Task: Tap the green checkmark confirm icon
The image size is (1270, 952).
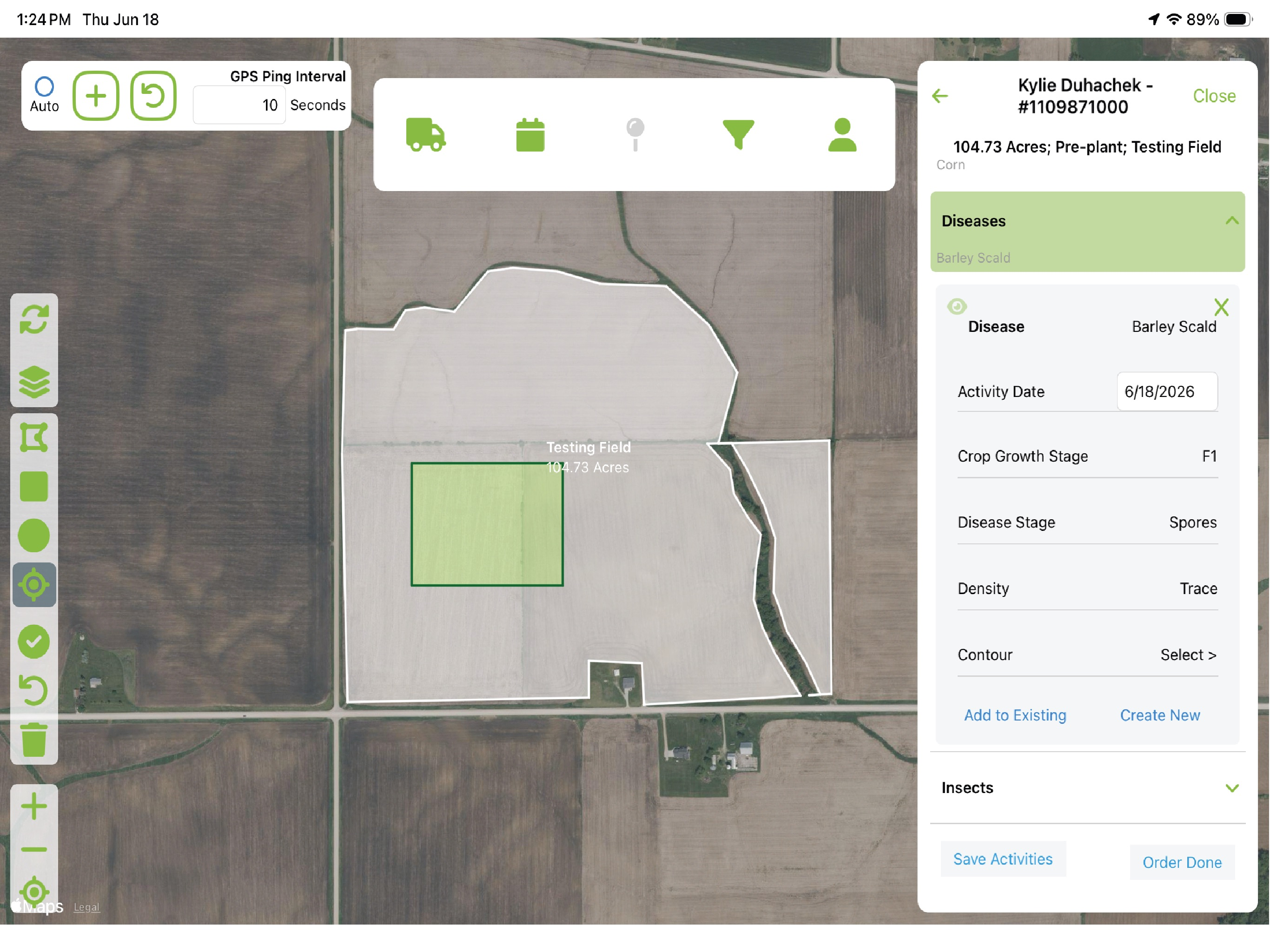Action: tap(34, 642)
